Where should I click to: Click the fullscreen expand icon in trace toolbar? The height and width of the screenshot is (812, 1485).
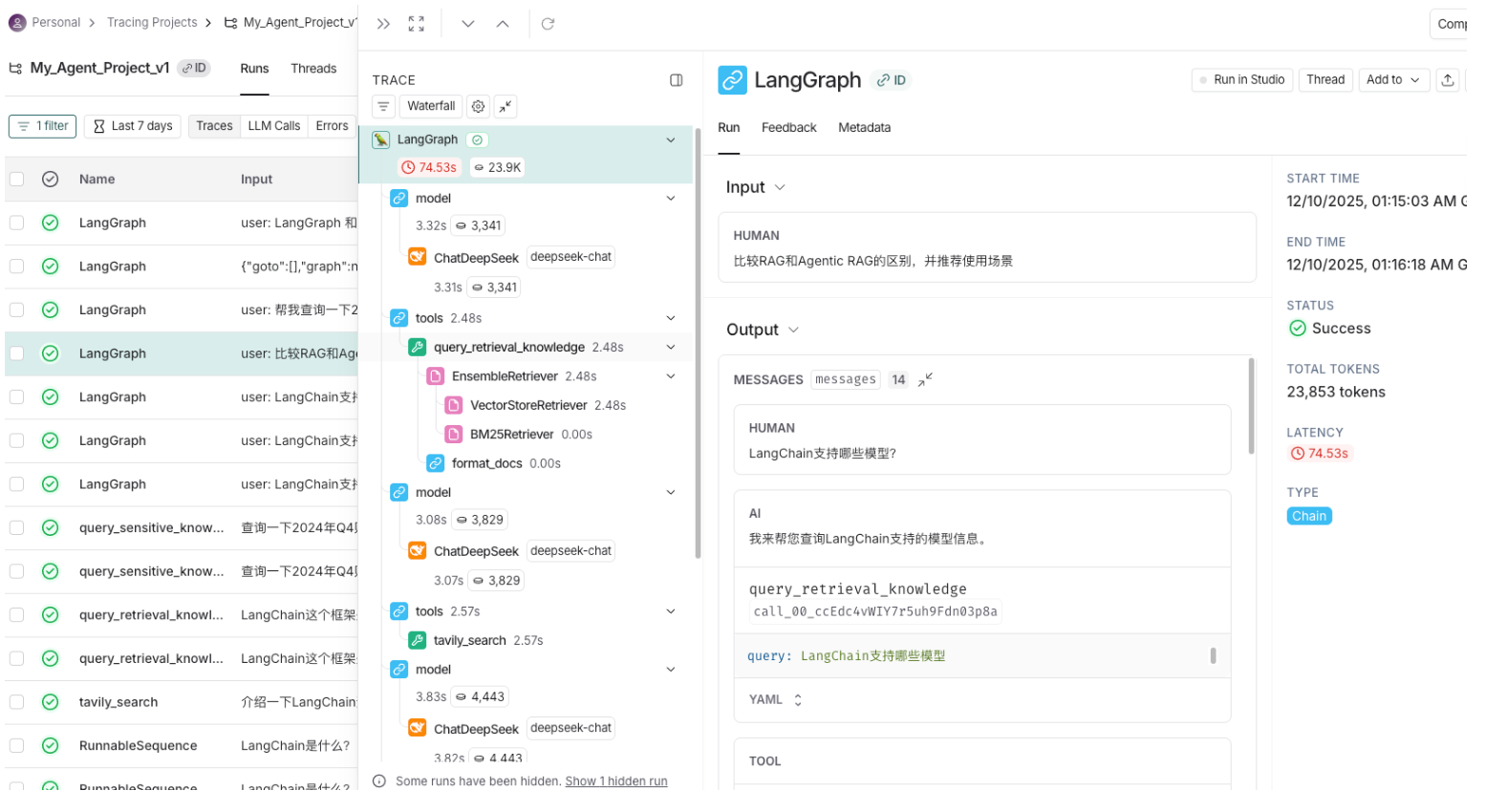click(416, 24)
